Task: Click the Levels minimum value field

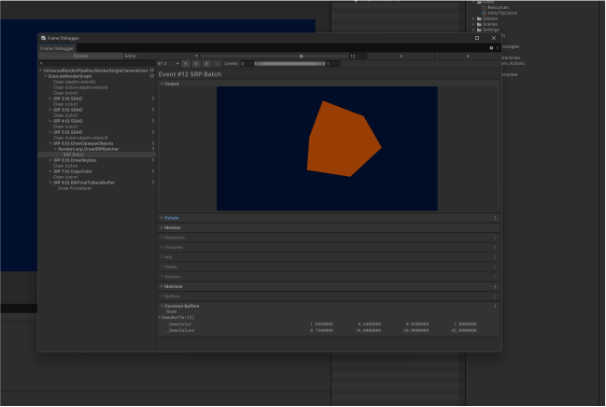Action: click(246, 64)
